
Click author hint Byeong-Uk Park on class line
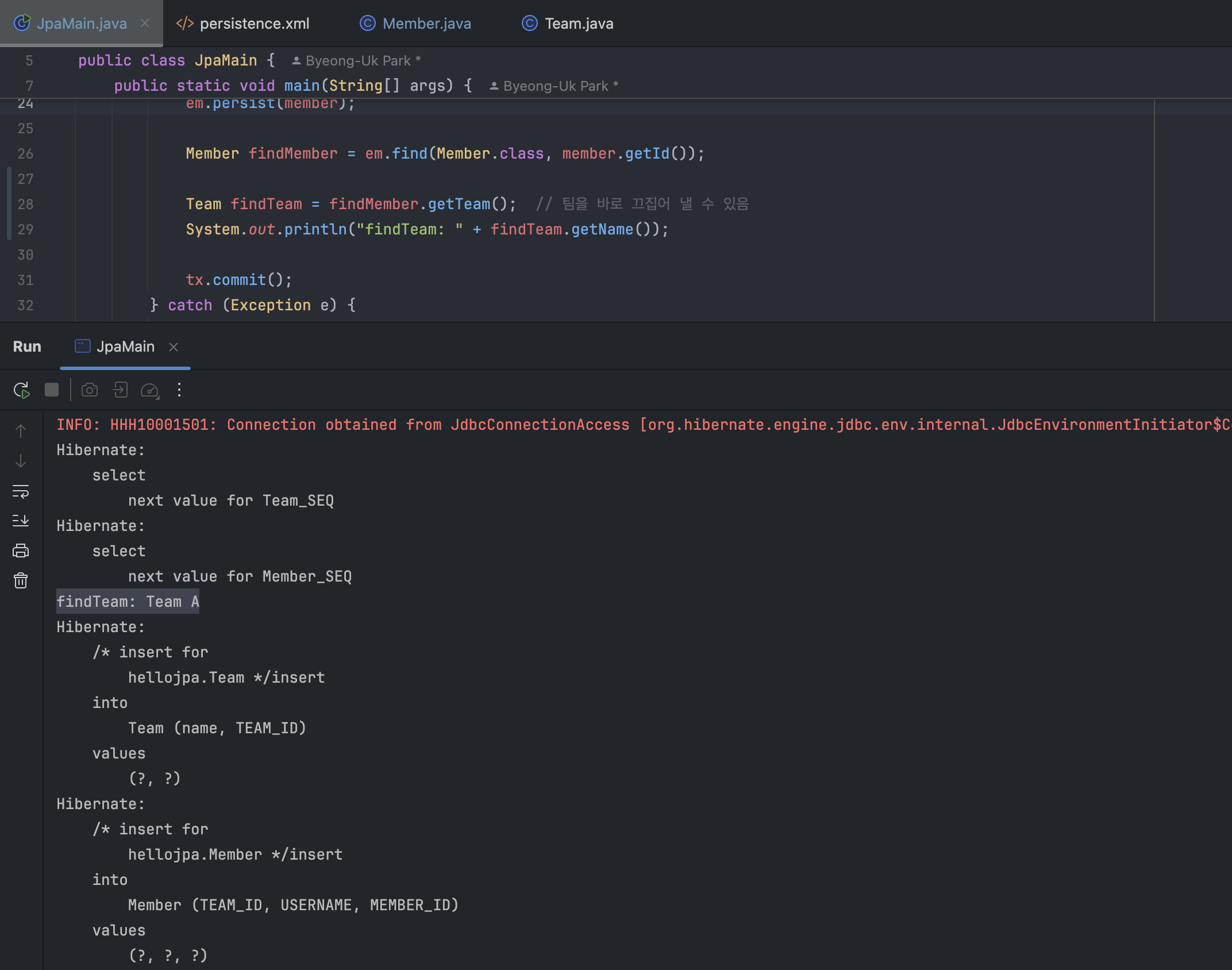[x=356, y=60]
